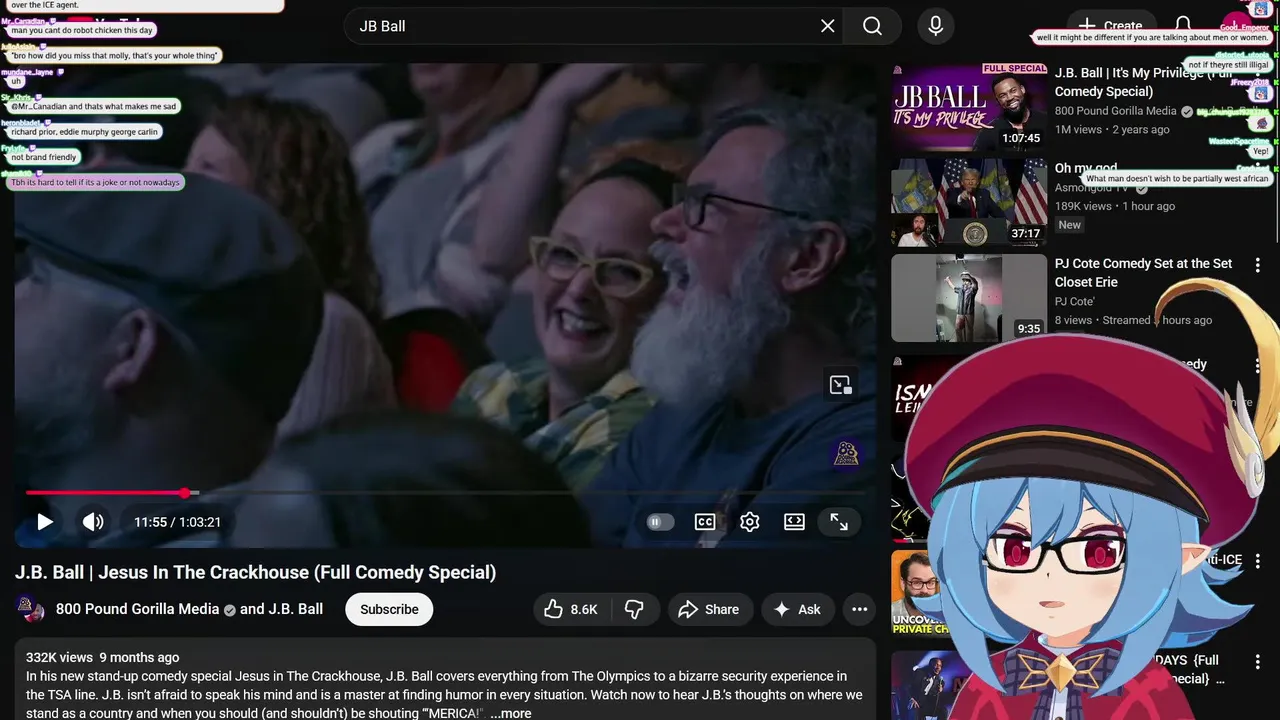Click the magnifier search button
The image size is (1280, 720).
coord(872,26)
